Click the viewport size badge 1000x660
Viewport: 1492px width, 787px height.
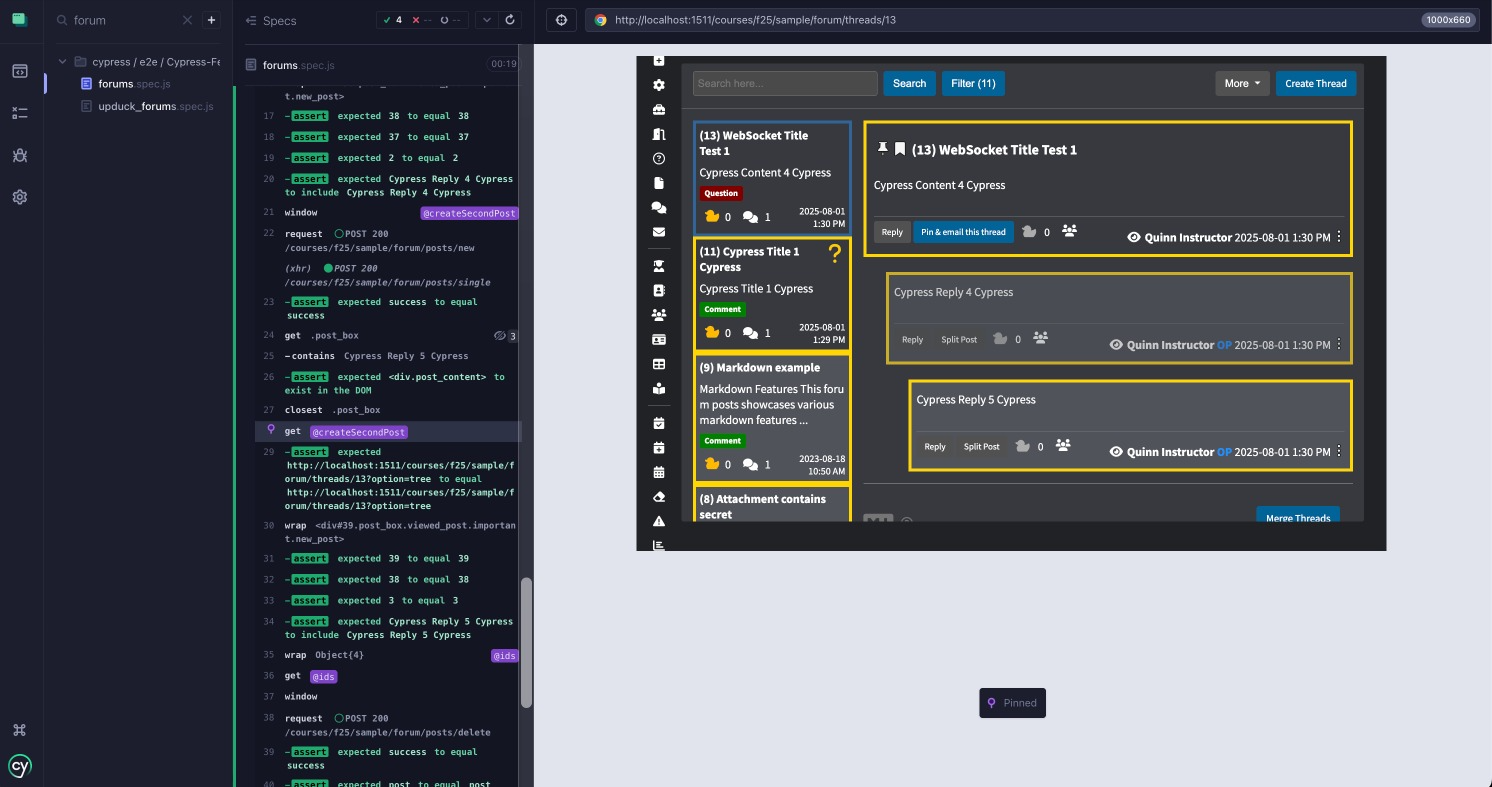tap(1446, 20)
